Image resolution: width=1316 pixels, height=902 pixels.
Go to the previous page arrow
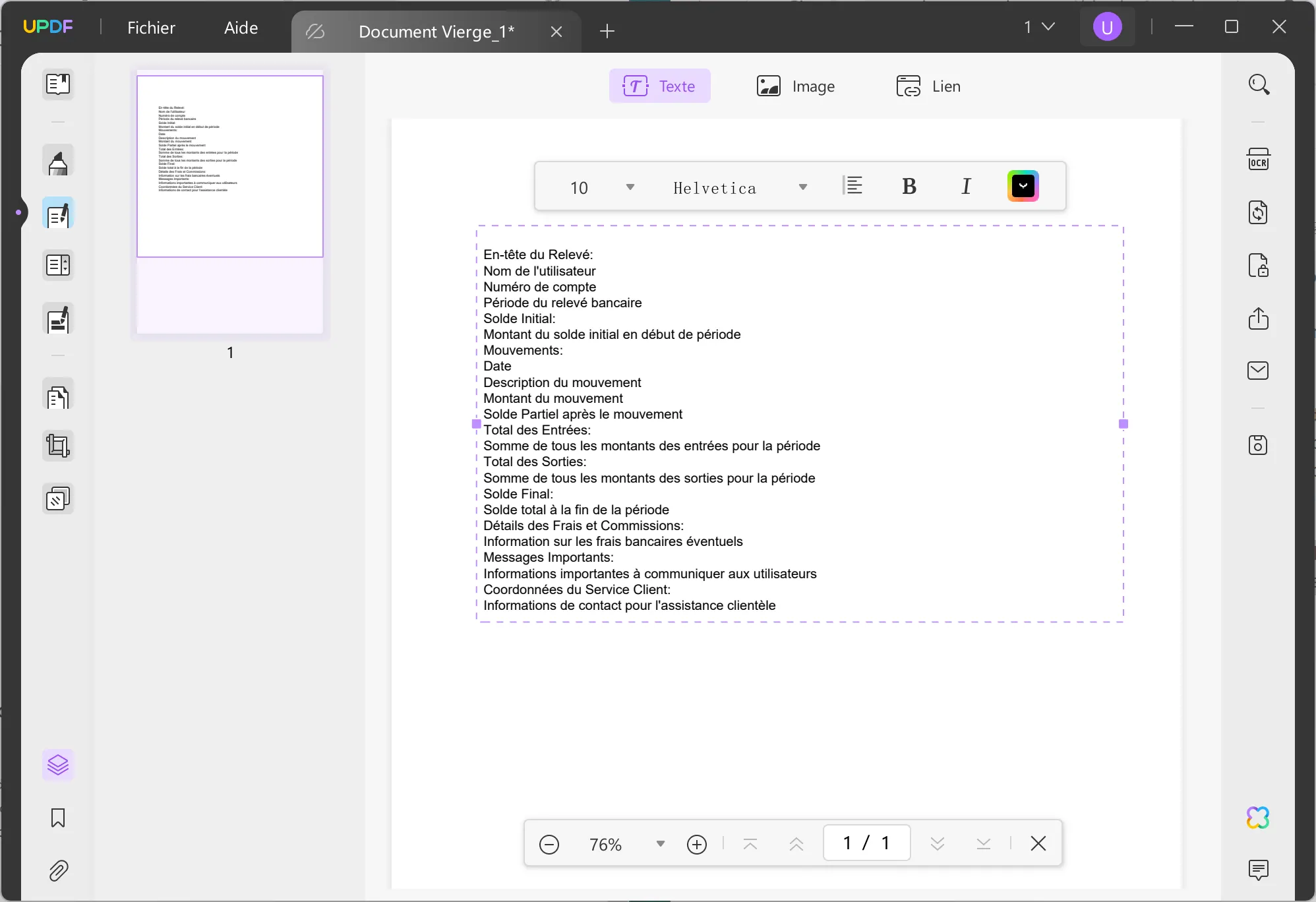(x=796, y=844)
